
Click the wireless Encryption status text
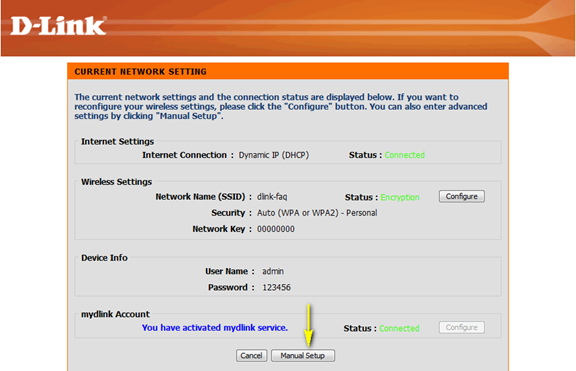[400, 197]
